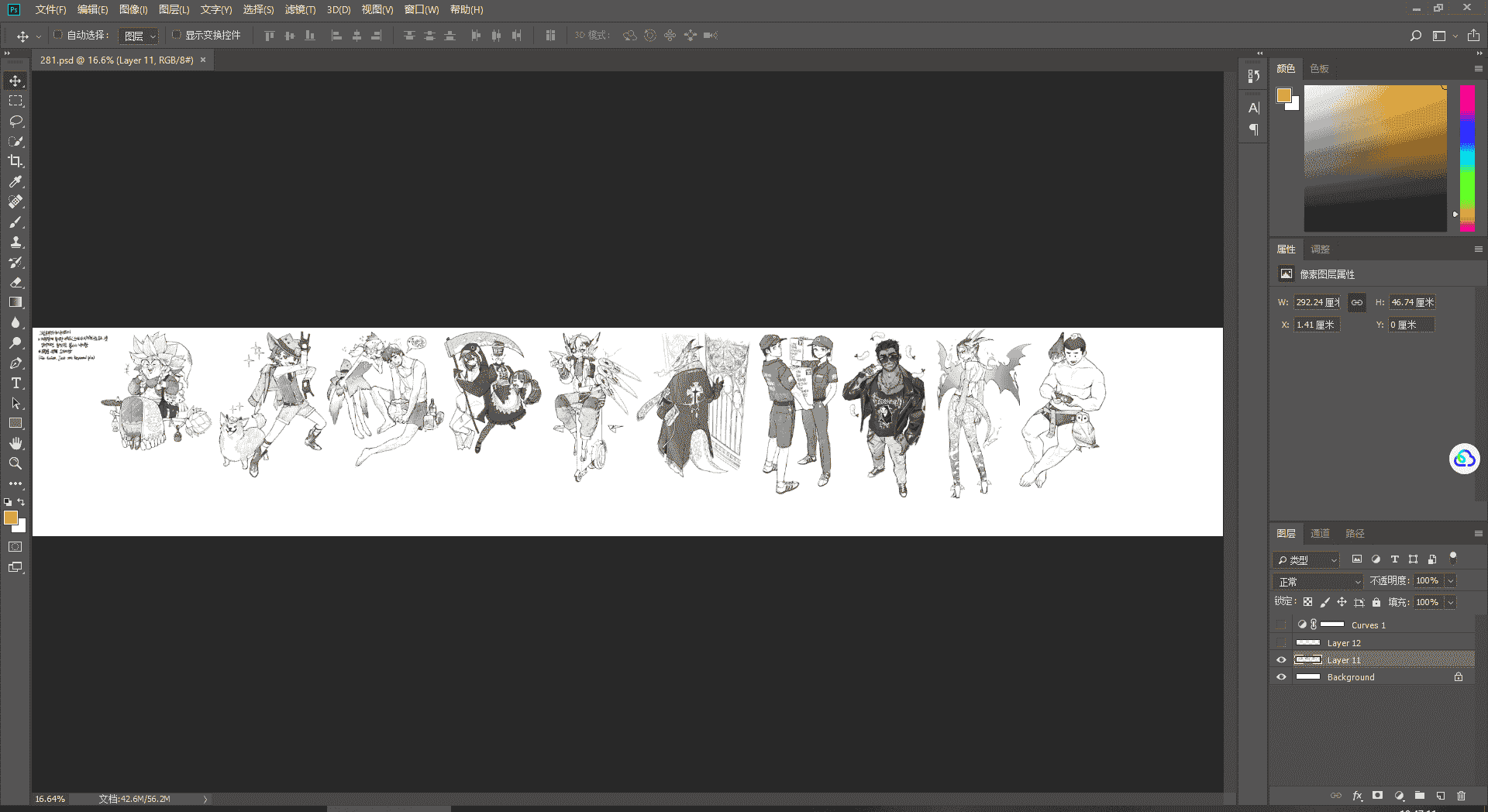Click the W width input field
Image resolution: width=1488 pixels, height=812 pixels.
(1317, 303)
